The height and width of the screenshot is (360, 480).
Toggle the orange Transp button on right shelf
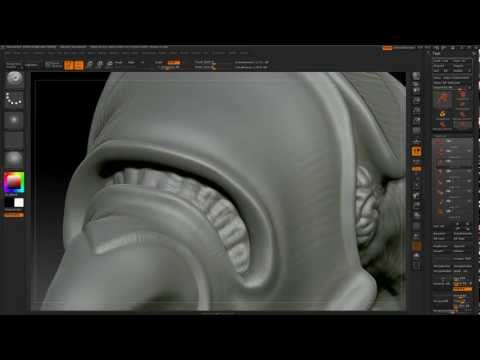click(416, 247)
